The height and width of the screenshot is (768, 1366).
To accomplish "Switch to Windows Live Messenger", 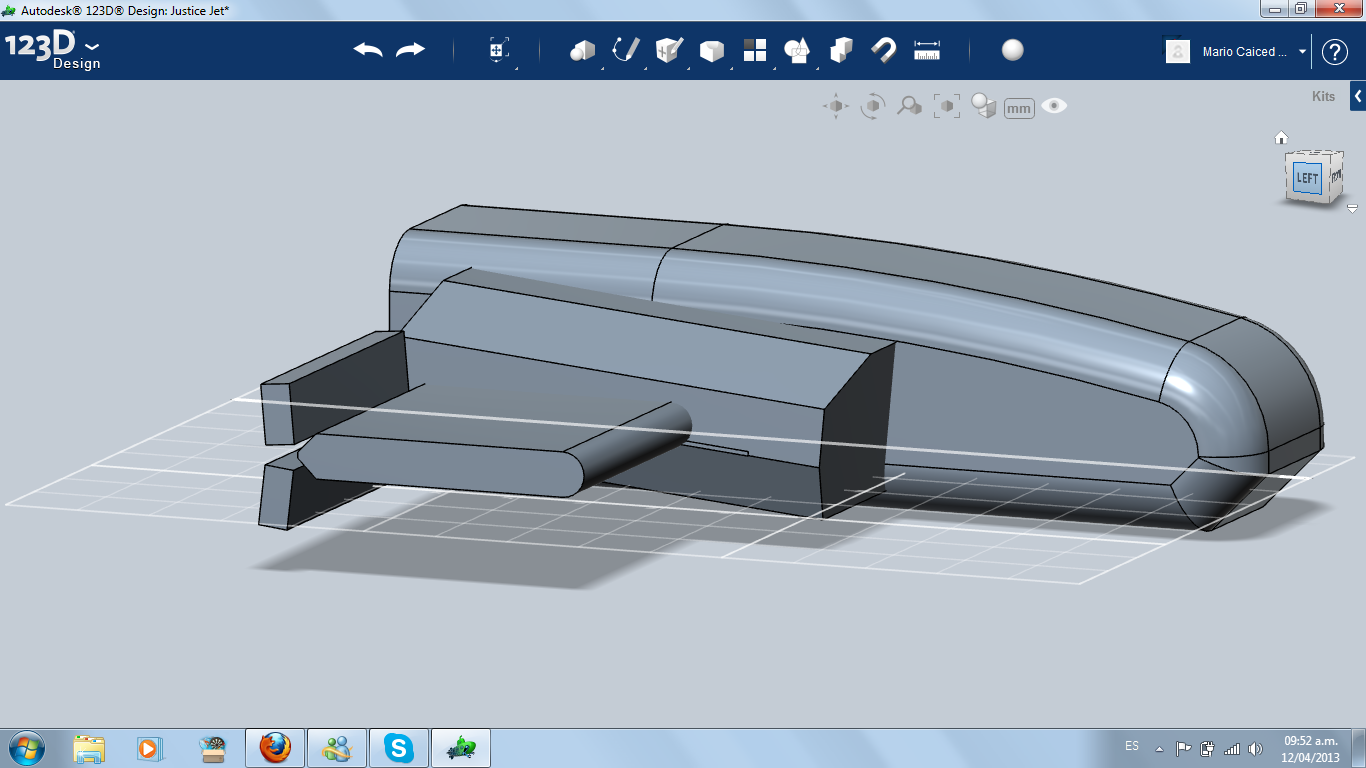I will tap(337, 748).
